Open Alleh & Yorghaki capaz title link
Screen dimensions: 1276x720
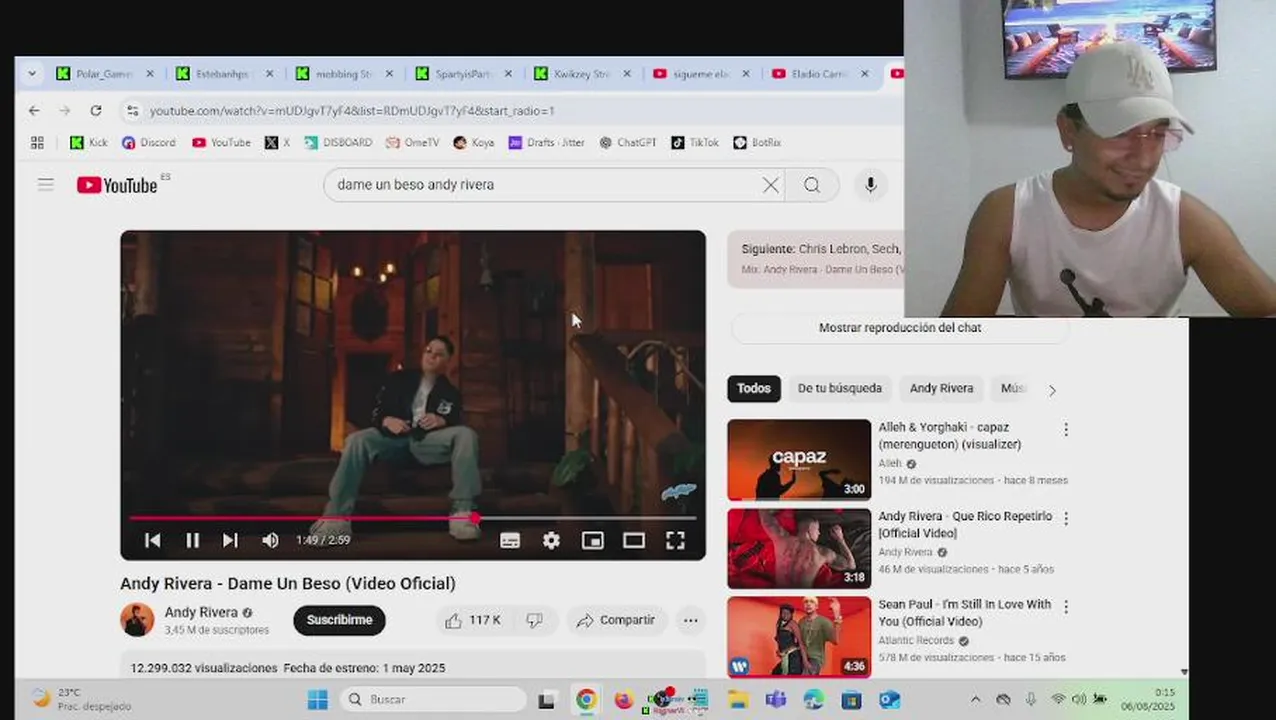click(x=949, y=436)
